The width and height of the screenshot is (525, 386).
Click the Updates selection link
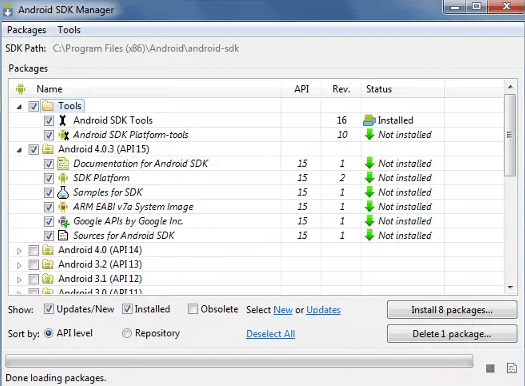323,310
